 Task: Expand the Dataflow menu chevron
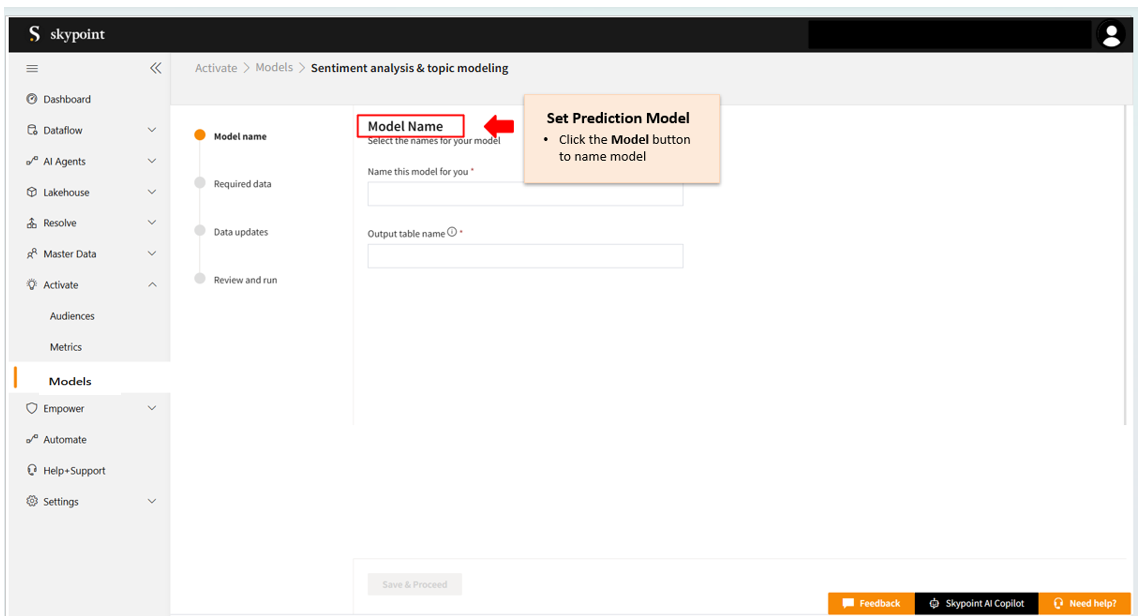(152, 130)
